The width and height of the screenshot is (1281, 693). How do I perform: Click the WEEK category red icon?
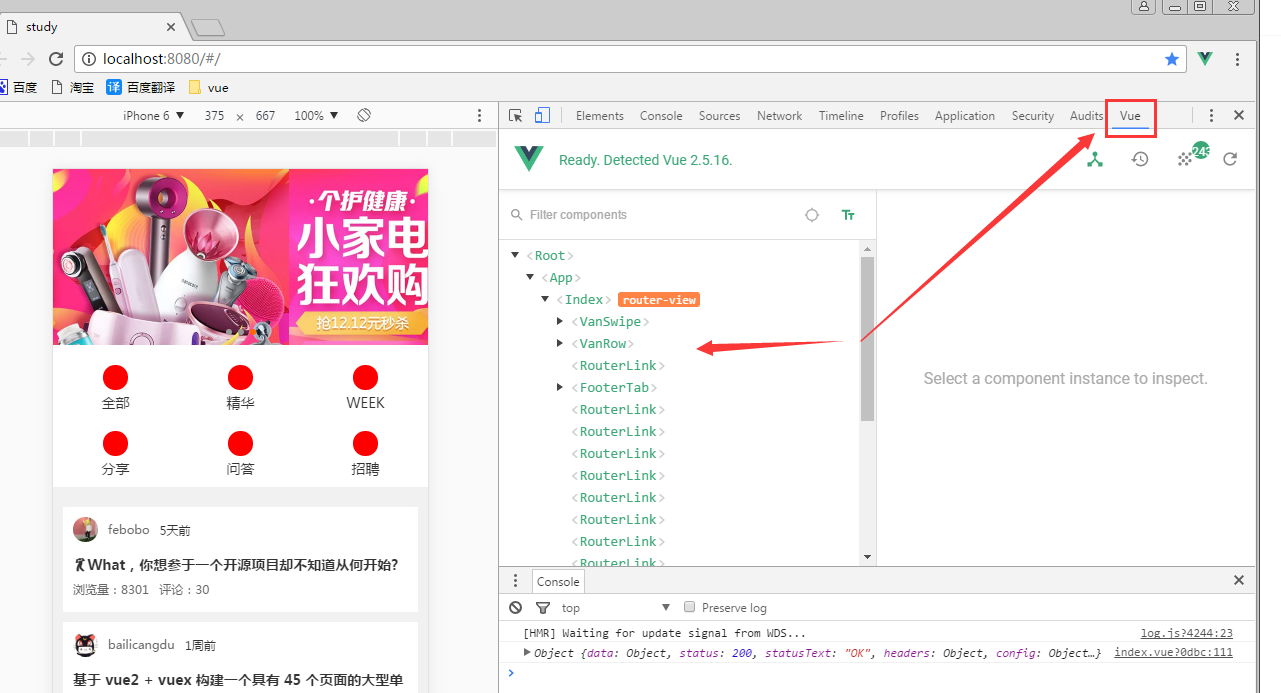coord(365,378)
